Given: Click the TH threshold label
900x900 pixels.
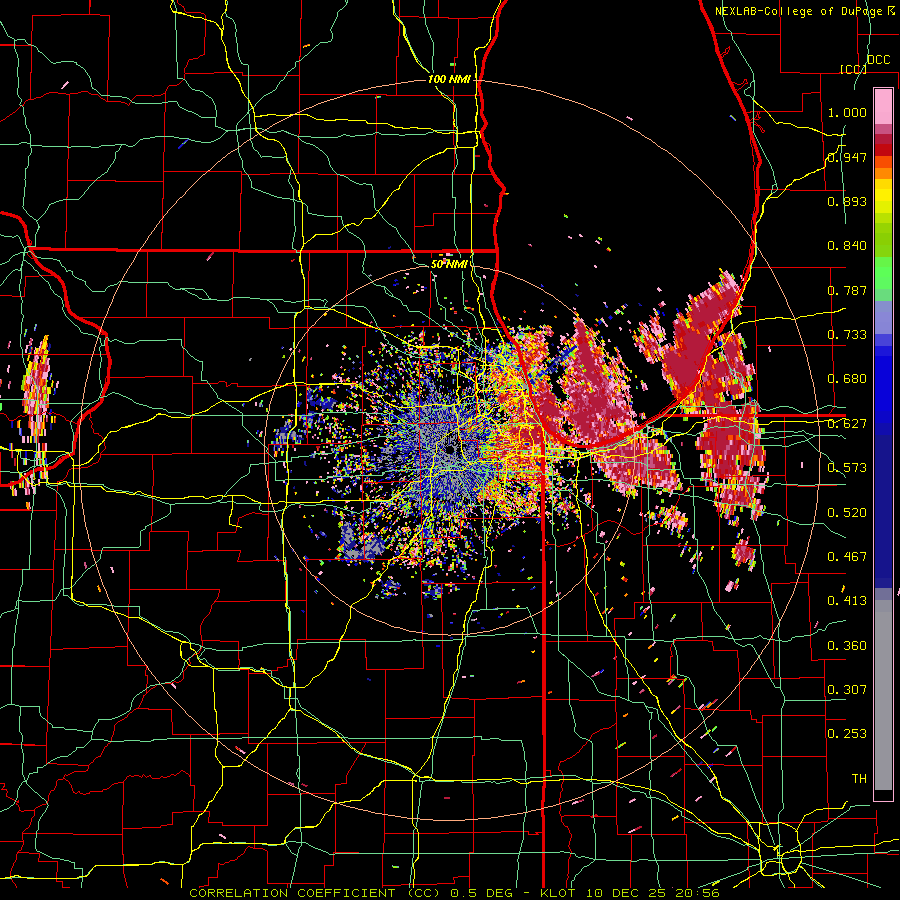Looking at the screenshot, I should click(859, 779).
